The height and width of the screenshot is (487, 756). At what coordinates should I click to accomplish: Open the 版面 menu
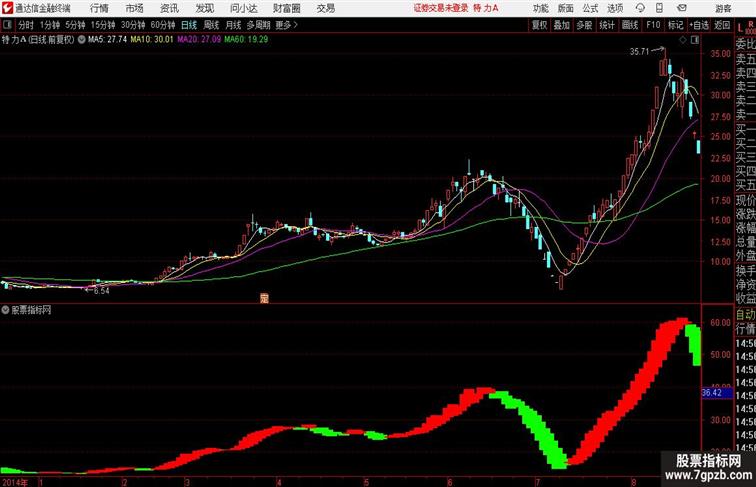click(566, 9)
